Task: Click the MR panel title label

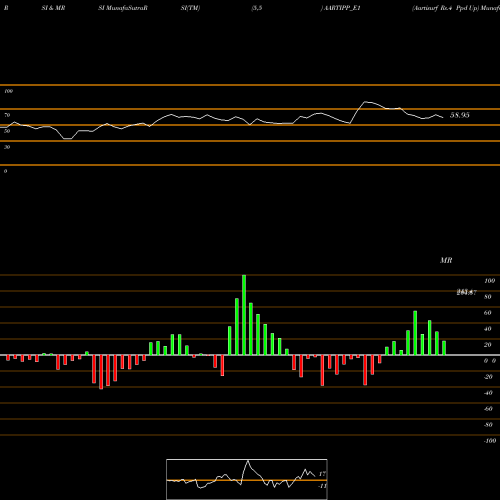Action: click(446, 260)
